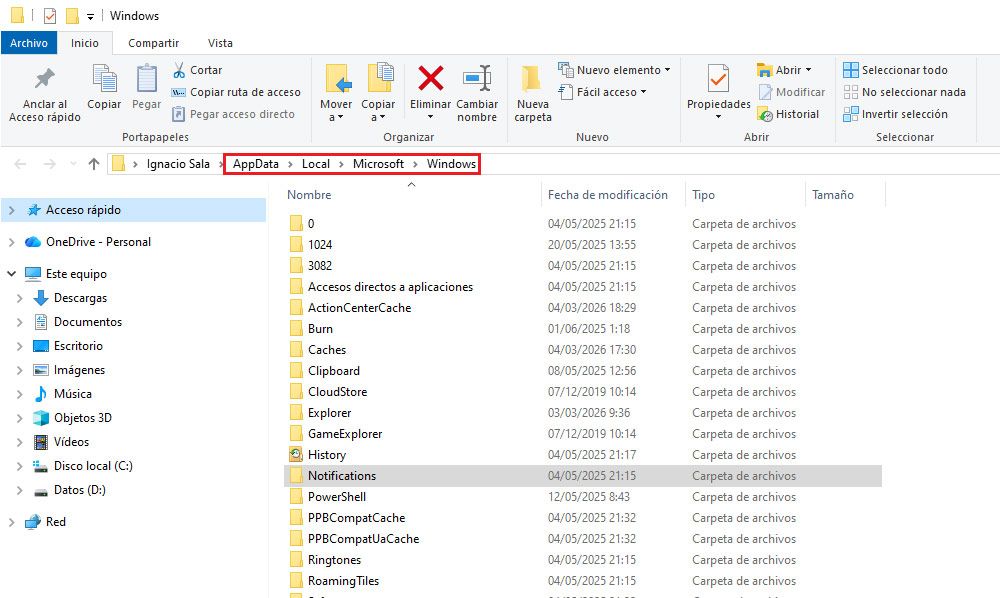Click the Properties checkmark in title bar

(x=50, y=16)
